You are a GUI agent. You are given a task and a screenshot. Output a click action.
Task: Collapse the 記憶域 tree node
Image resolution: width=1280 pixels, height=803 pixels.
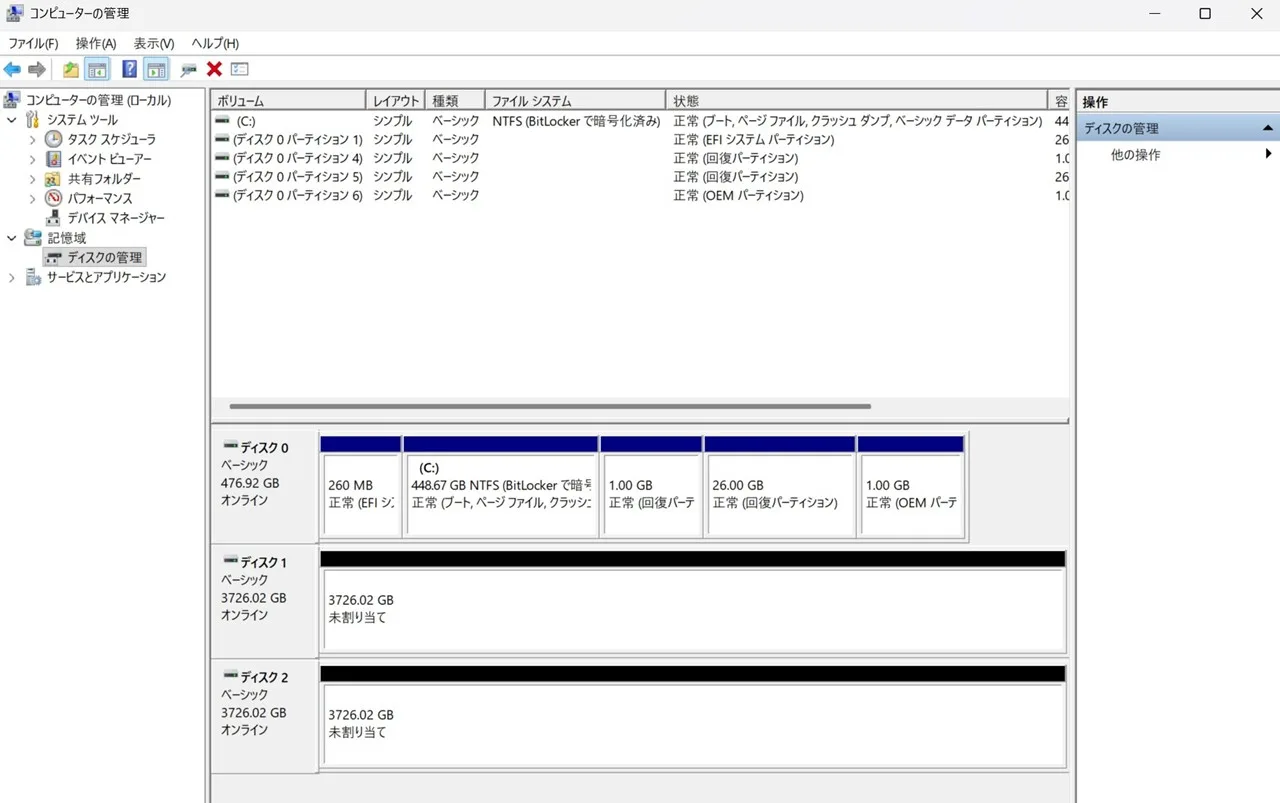click(x=12, y=238)
